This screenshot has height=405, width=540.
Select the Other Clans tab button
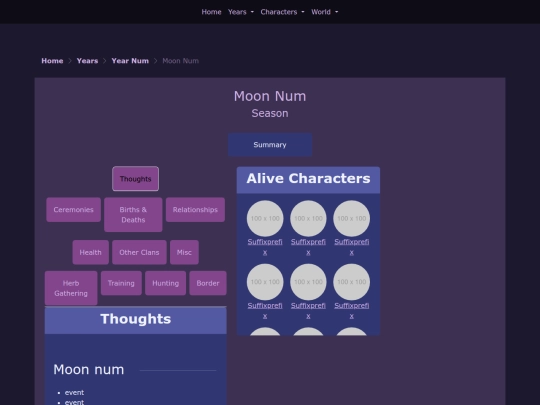point(139,252)
